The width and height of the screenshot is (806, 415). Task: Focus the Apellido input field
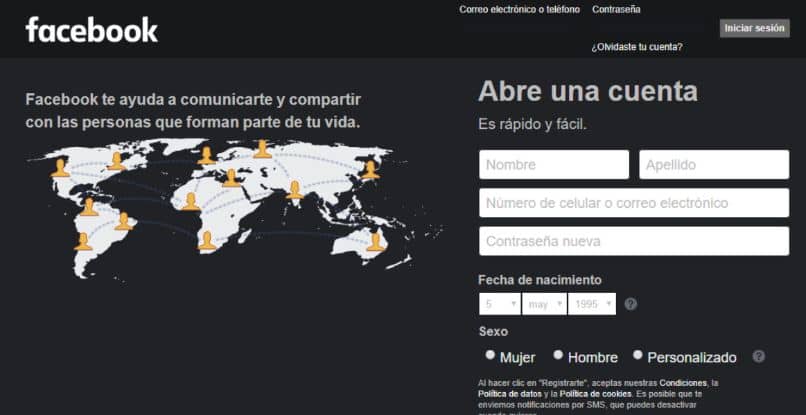714,165
